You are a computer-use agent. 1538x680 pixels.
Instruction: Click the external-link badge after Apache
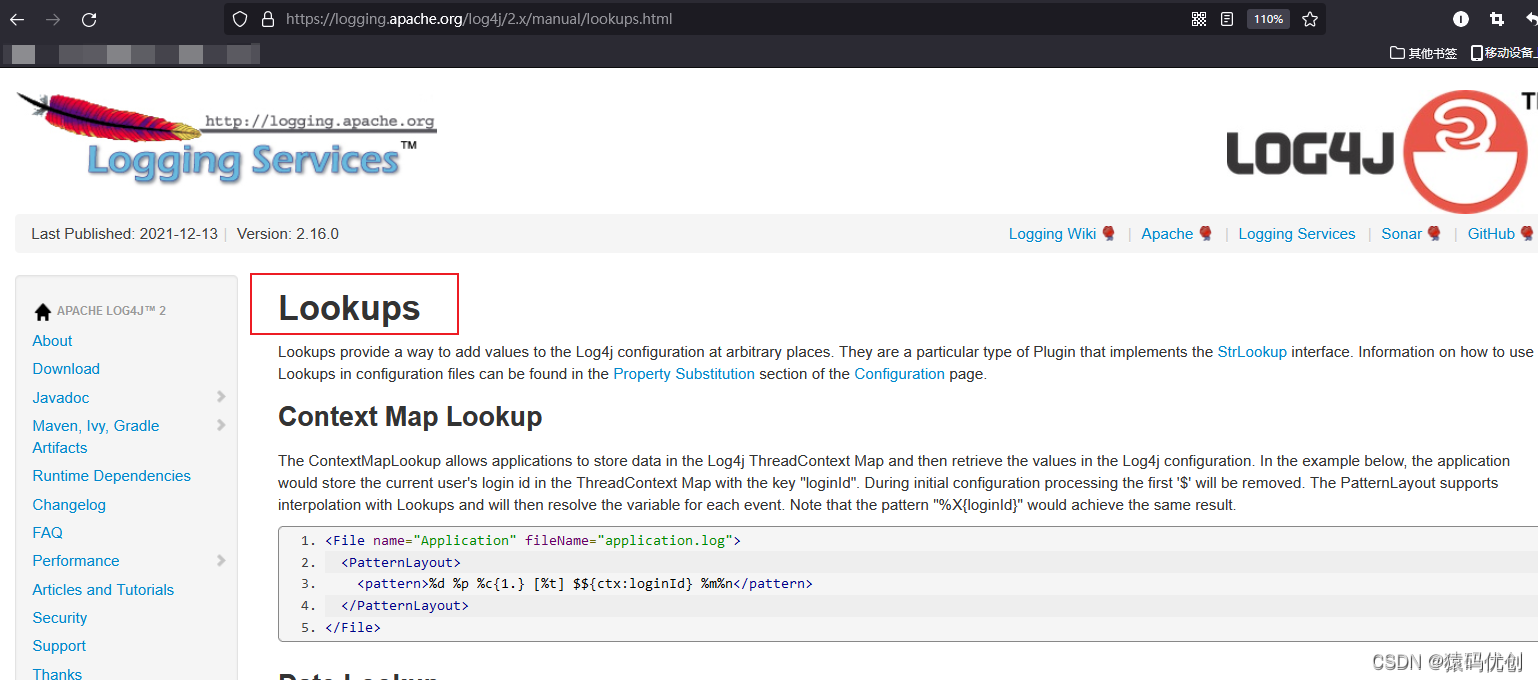[1205, 234]
